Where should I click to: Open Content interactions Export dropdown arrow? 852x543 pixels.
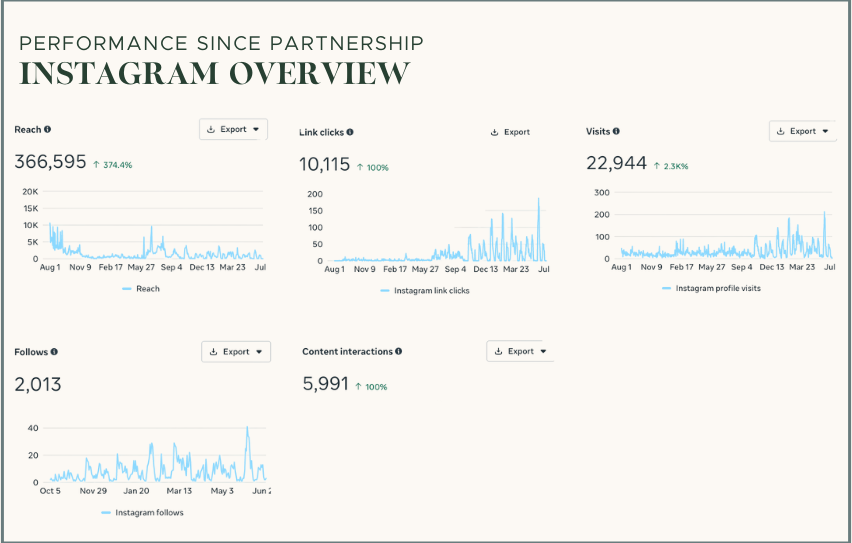click(543, 351)
